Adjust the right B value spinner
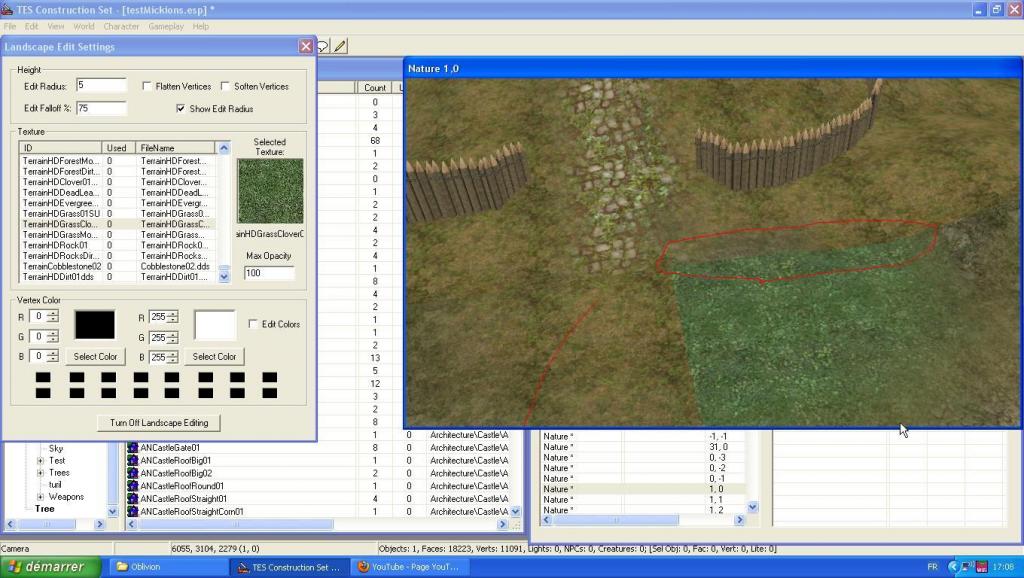Viewport: 1024px width, 578px height. [x=172, y=357]
